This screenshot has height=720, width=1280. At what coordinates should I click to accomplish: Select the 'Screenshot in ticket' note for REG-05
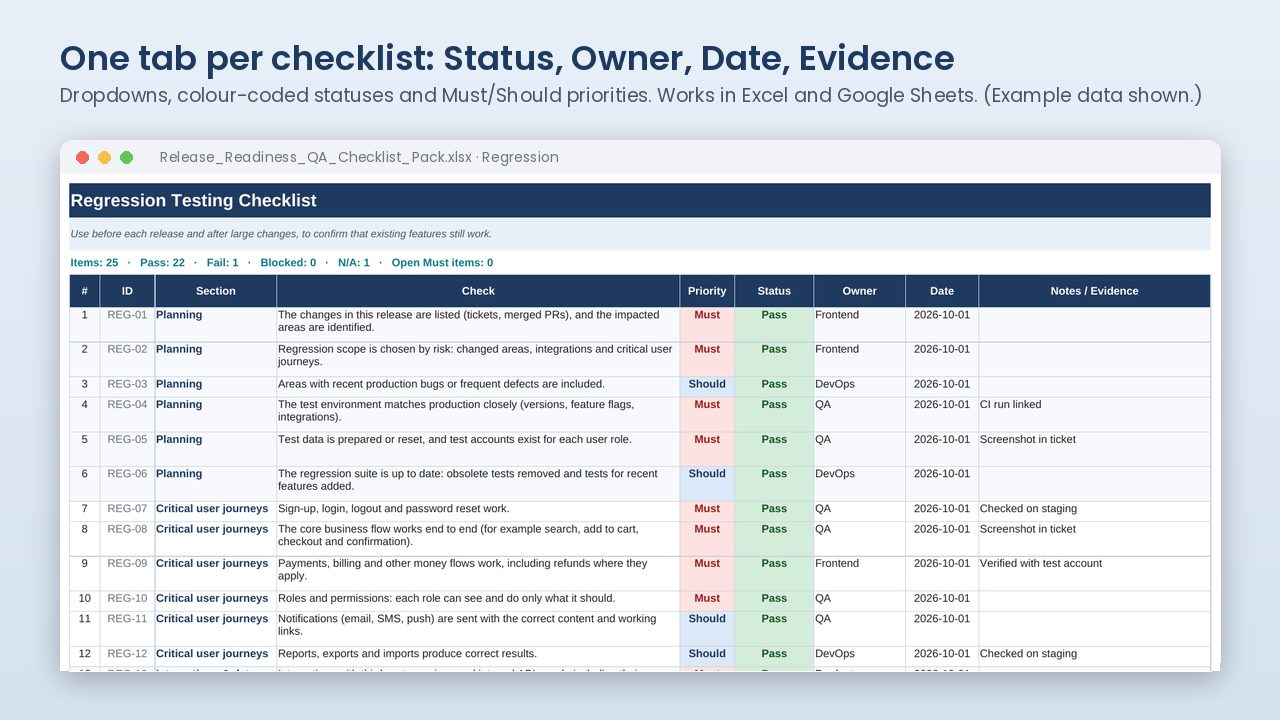click(1094, 449)
